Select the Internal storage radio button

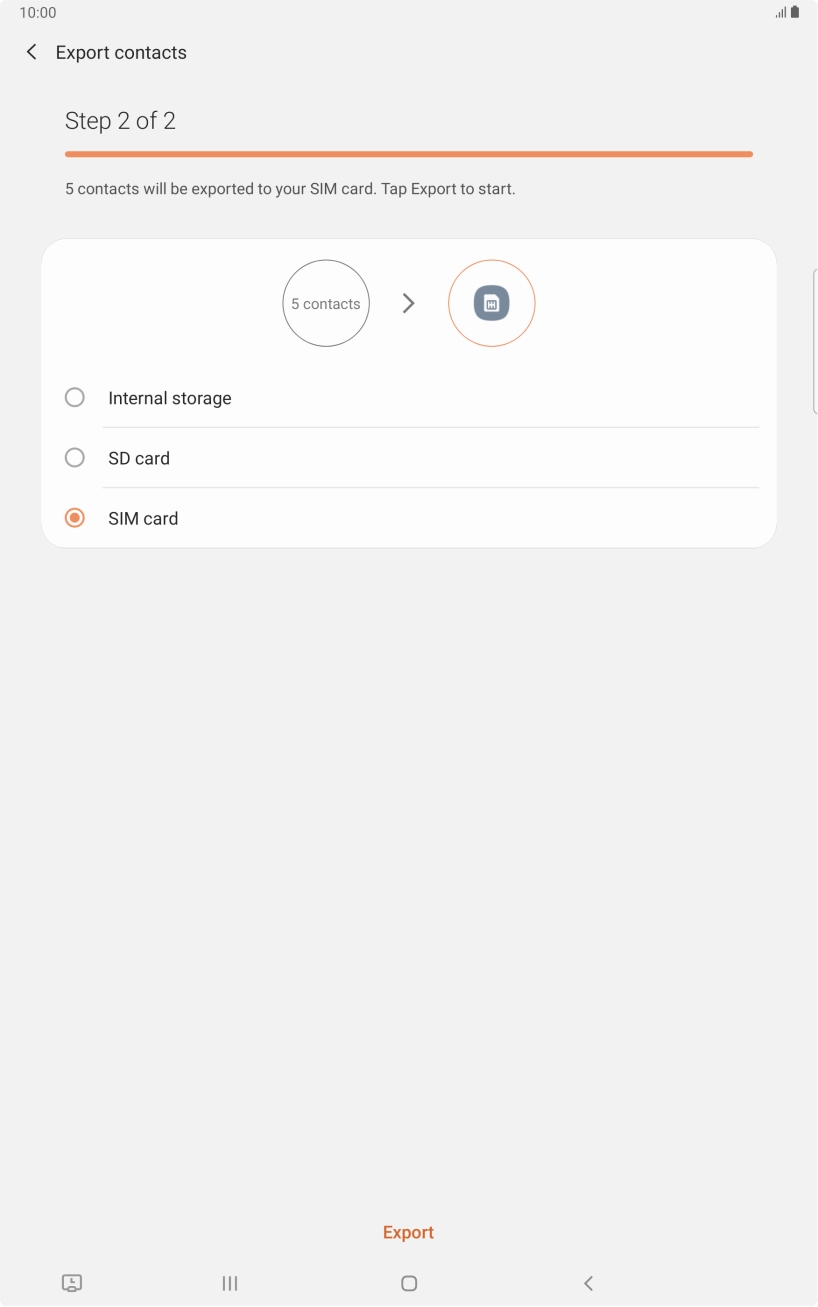75,398
